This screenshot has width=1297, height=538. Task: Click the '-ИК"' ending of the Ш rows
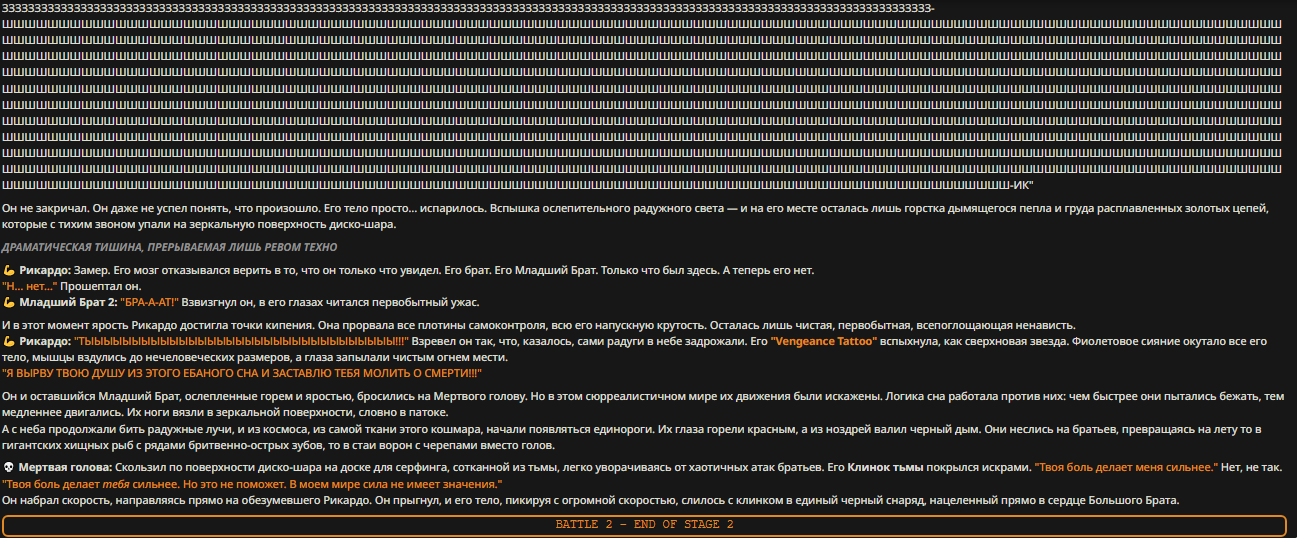(1022, 185)
